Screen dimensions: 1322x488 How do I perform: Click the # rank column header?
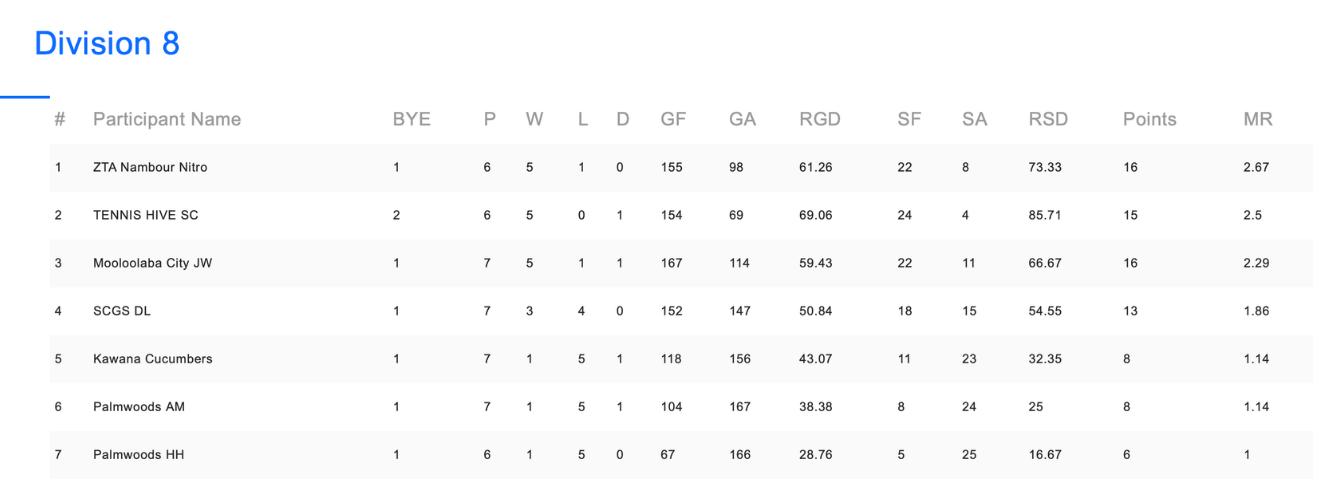click(x=60, y=119)
